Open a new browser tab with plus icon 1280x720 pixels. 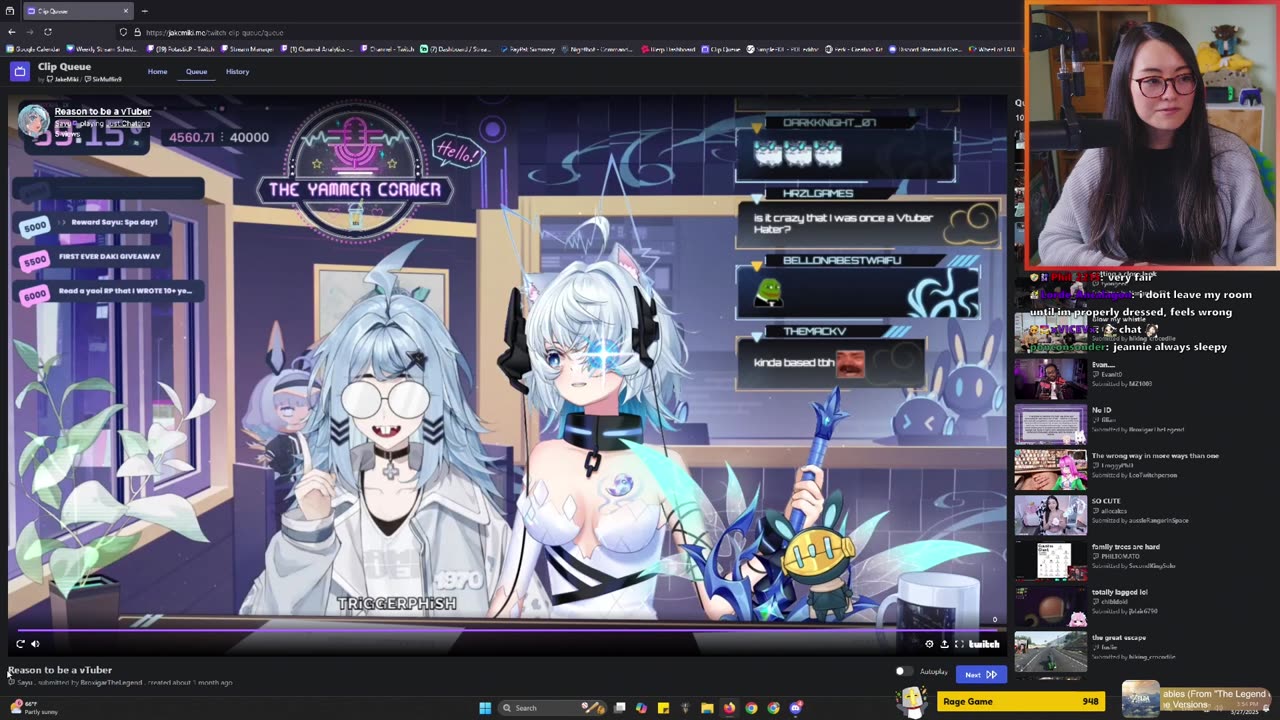tap(144, 11)
